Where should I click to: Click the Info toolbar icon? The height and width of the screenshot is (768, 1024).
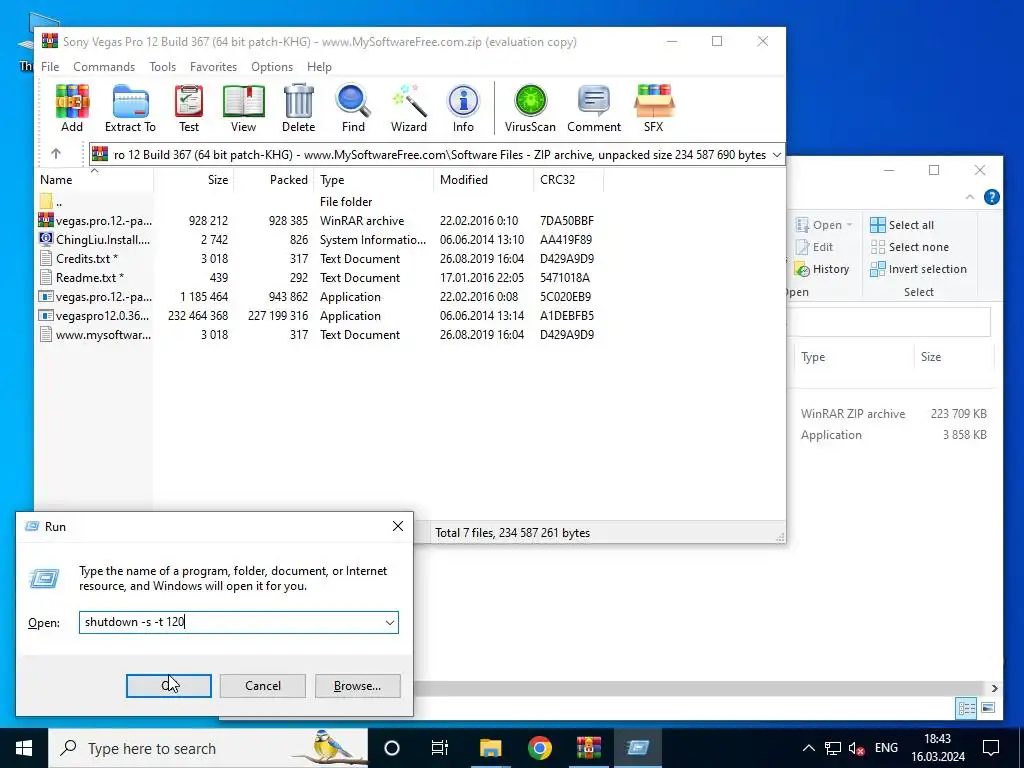click(463, 108)
